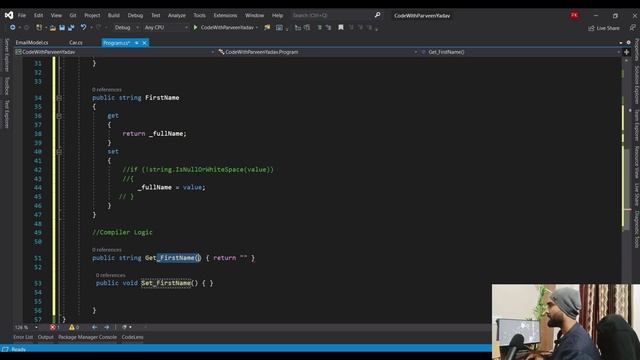Click the feedback icon beside Live Share
The image size is (640, 360).
(632, 28)
